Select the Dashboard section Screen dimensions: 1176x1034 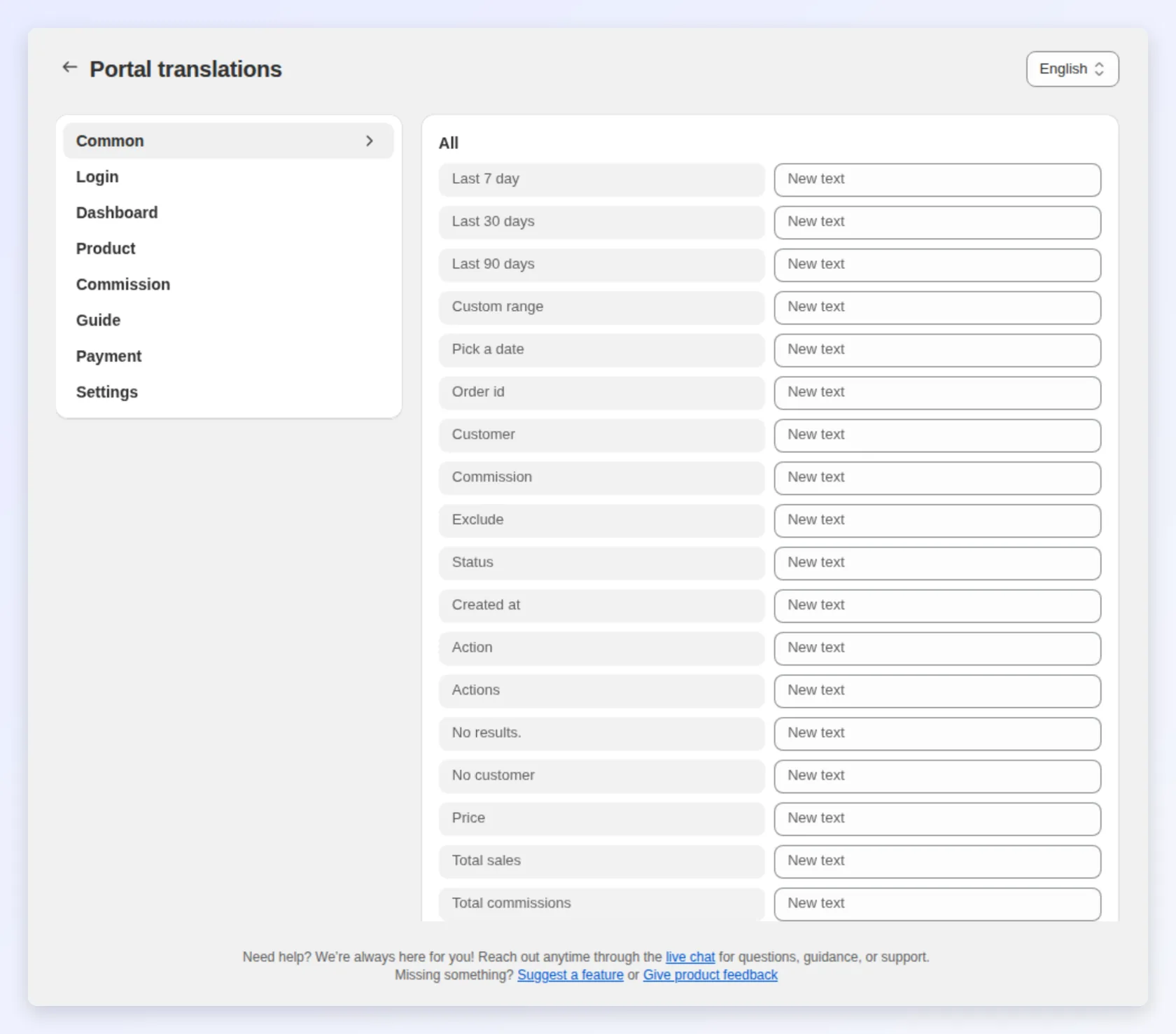pyautogui.click(x=228, y=212)
